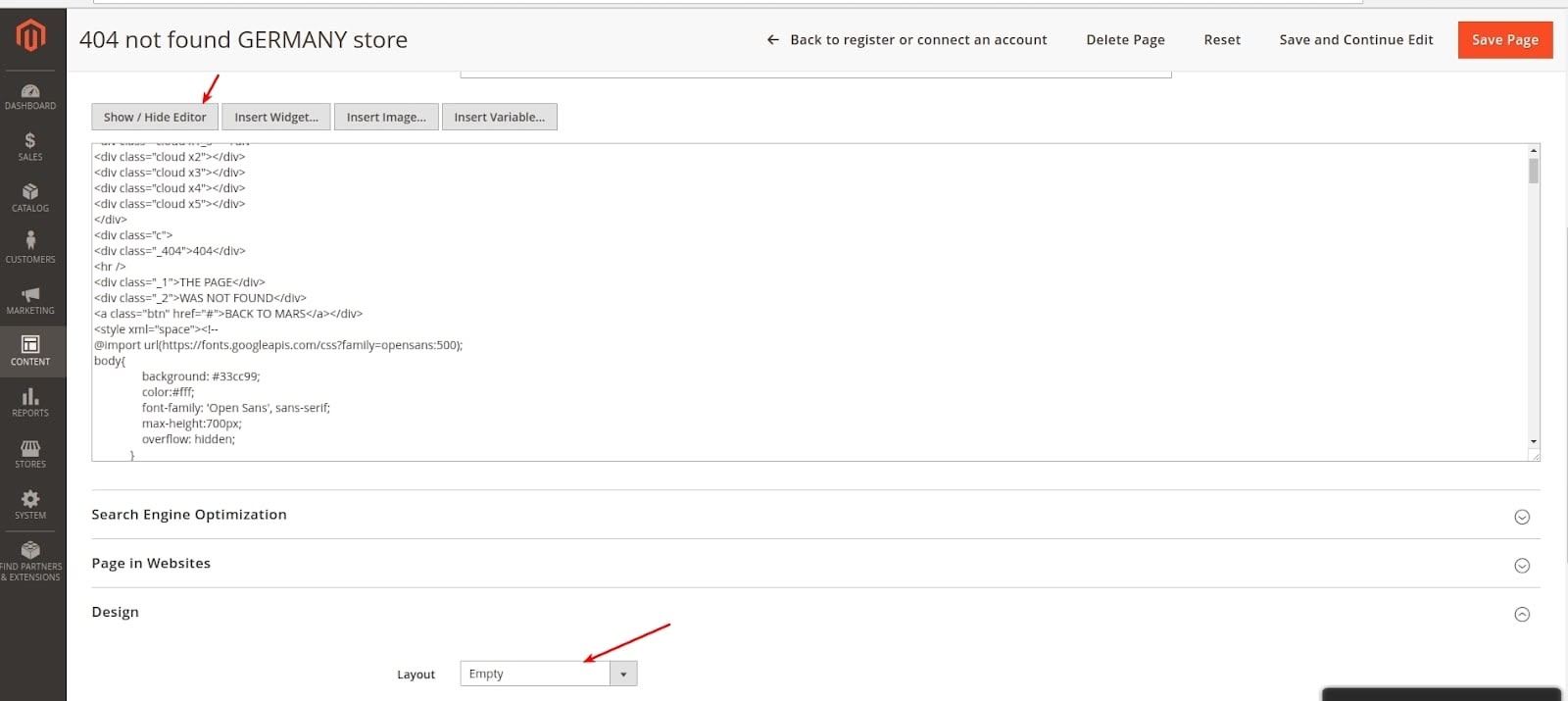Click the googleapis @import url line
This screenshot has width=1568, height=701.
point(278,345)
